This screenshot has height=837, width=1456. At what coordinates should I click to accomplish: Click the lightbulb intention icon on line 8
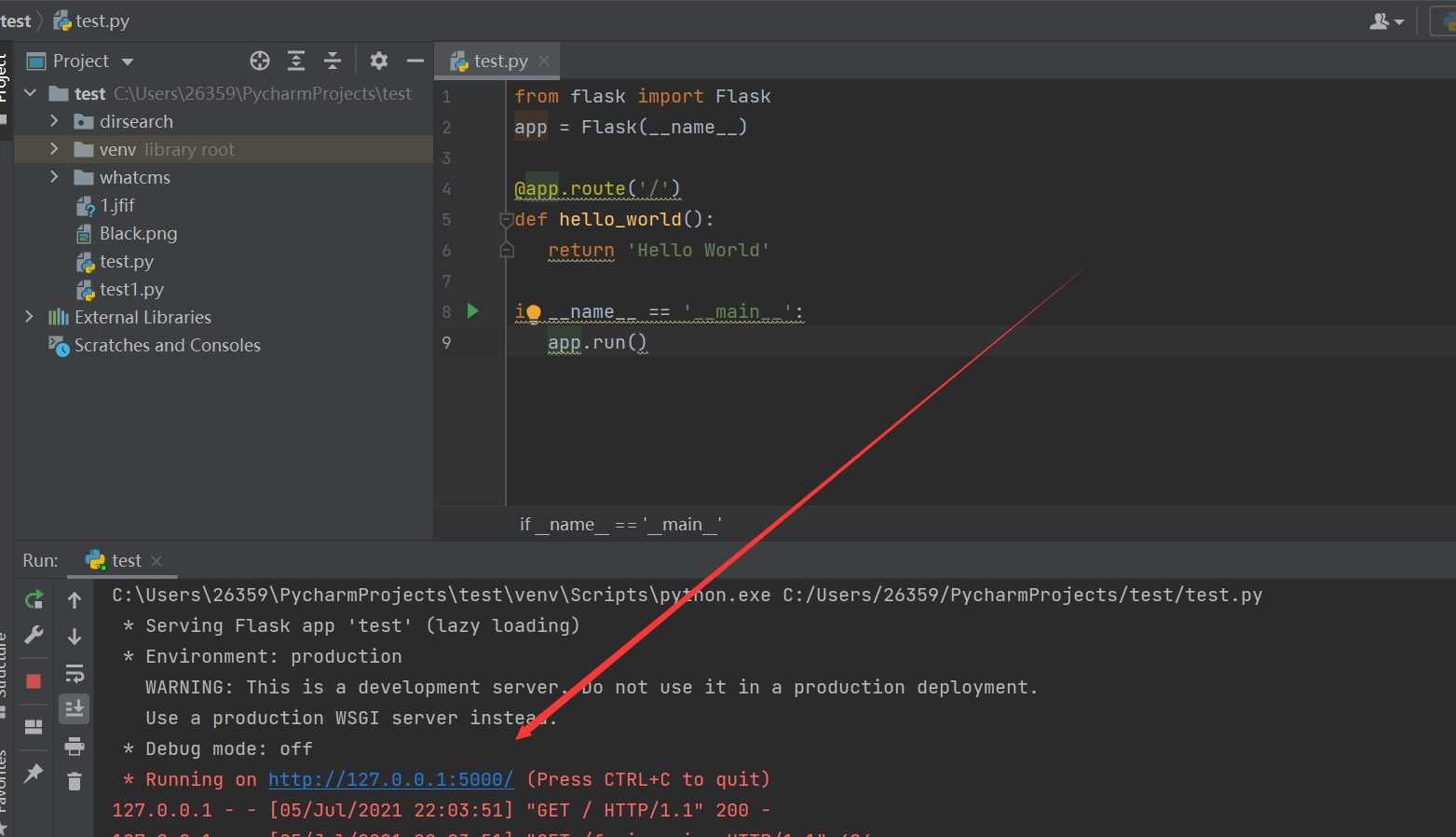(534, 312)
